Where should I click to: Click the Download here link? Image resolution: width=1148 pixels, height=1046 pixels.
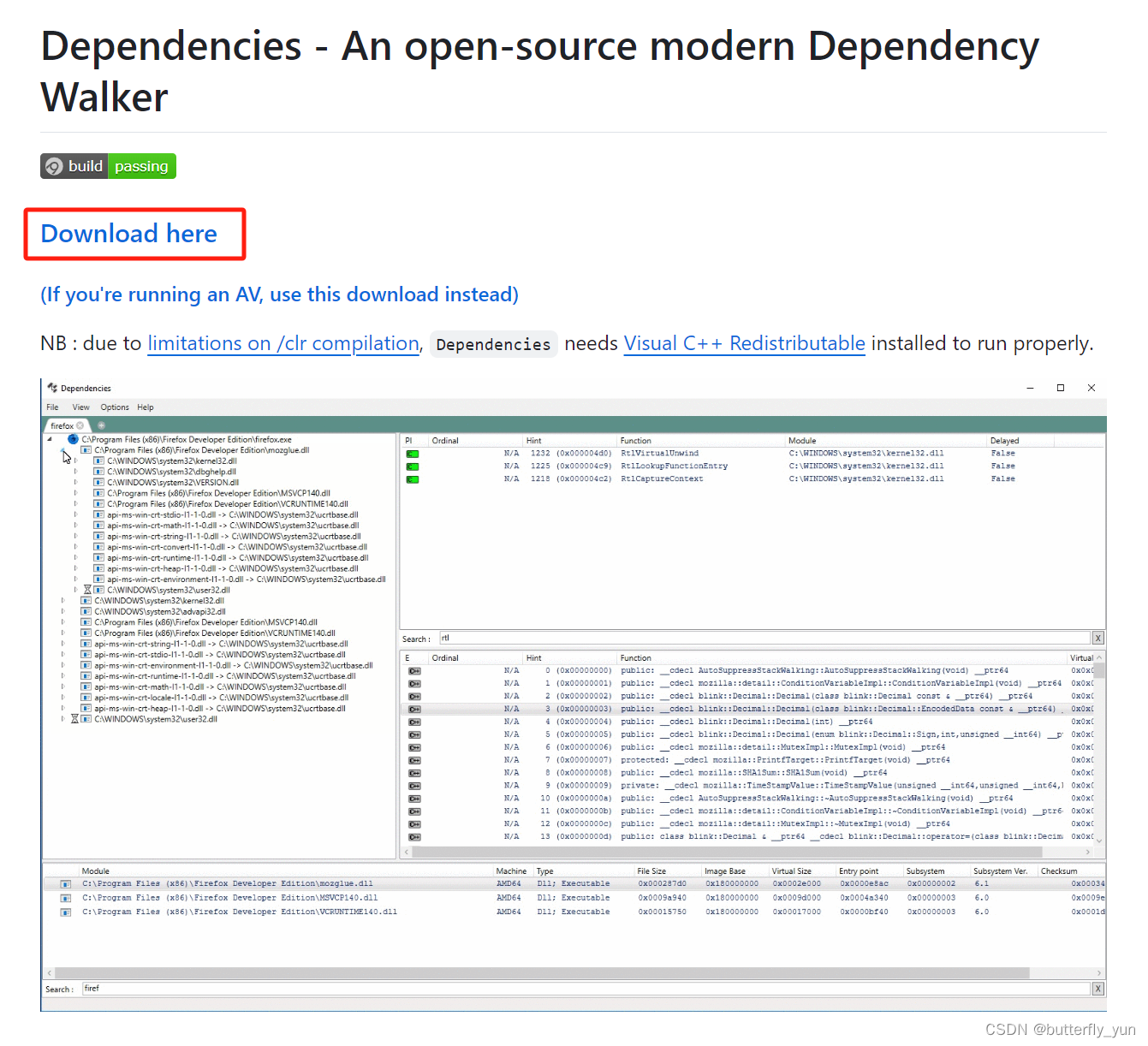point(128,234)
